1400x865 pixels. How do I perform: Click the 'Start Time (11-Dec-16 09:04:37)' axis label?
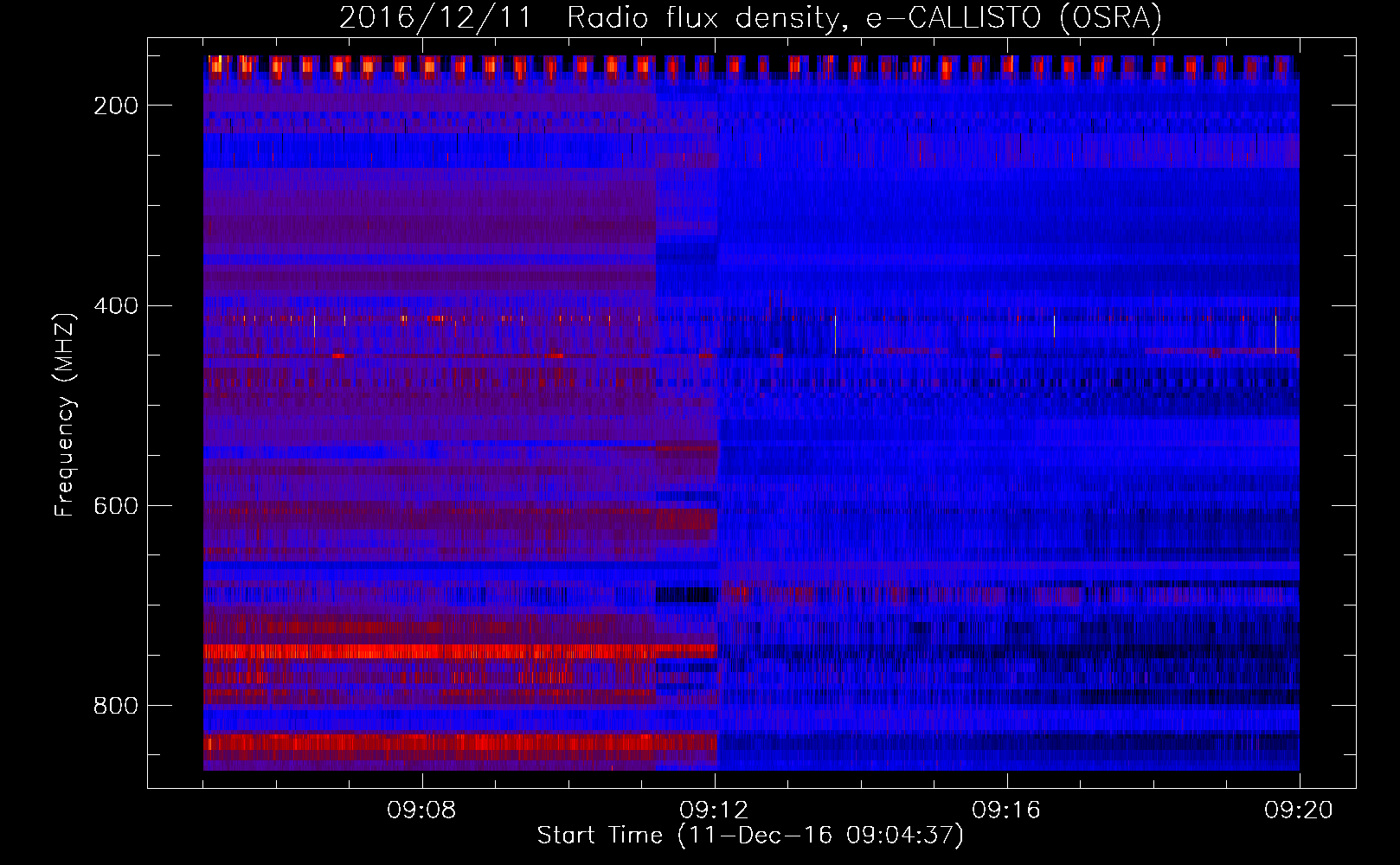click(x=750, y=836)
